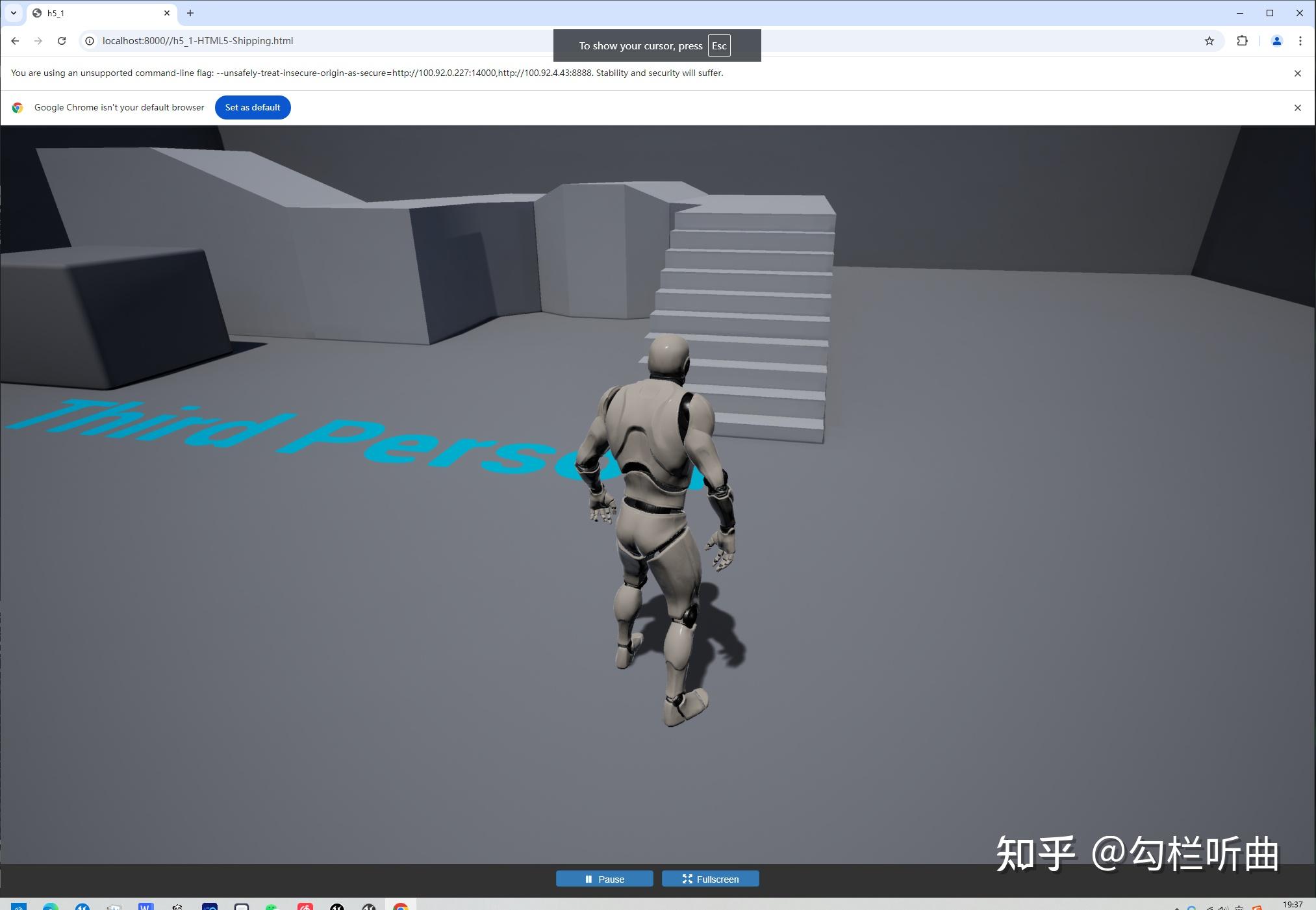Open Unreal Engine from the taskbar
The height and width of the screenshot is (910, 1316).
(338, 905)
